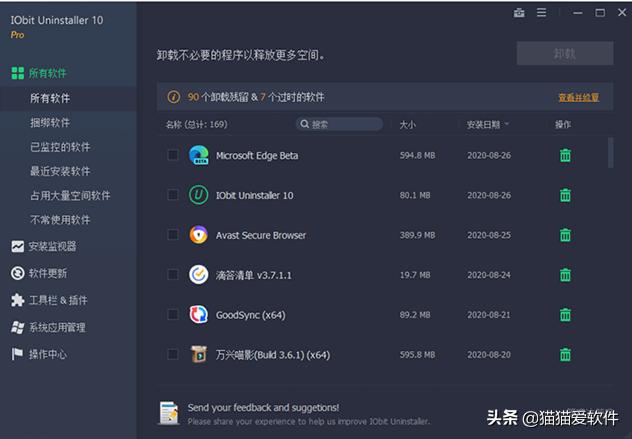This screenshot has height=439, width=632.
Task: Click the 软件更新 refresh icon
Action: 17,273
